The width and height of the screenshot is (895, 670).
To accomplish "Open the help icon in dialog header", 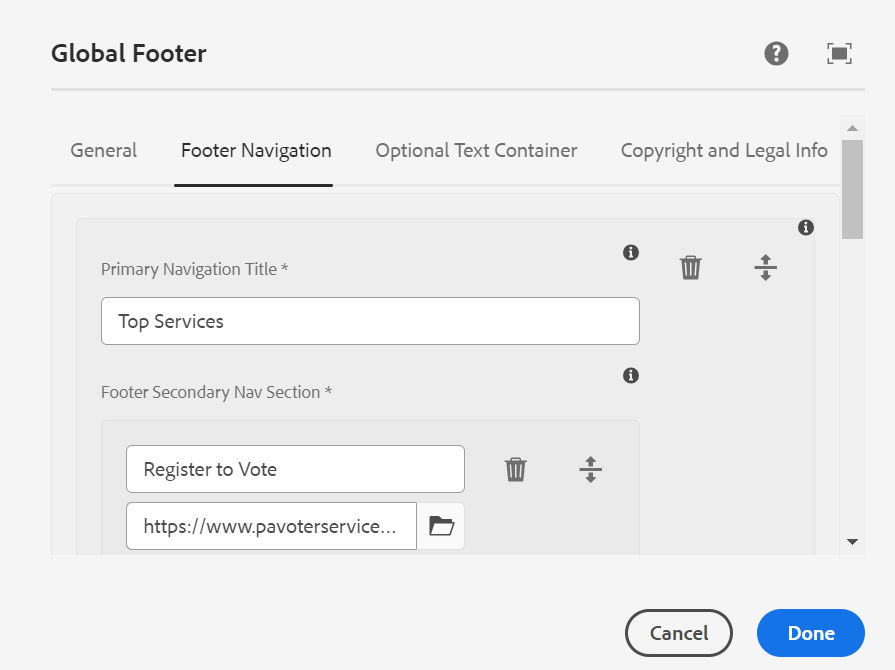I will 776,54.
